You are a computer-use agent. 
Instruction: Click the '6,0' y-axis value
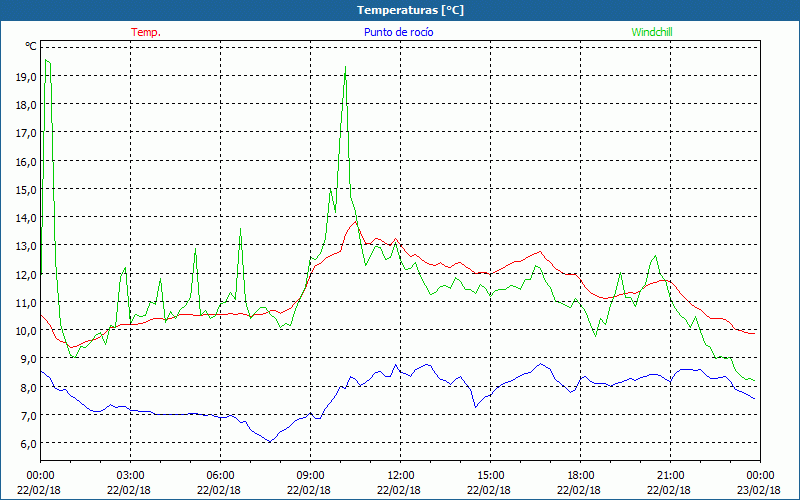click(x=28, y=443)
